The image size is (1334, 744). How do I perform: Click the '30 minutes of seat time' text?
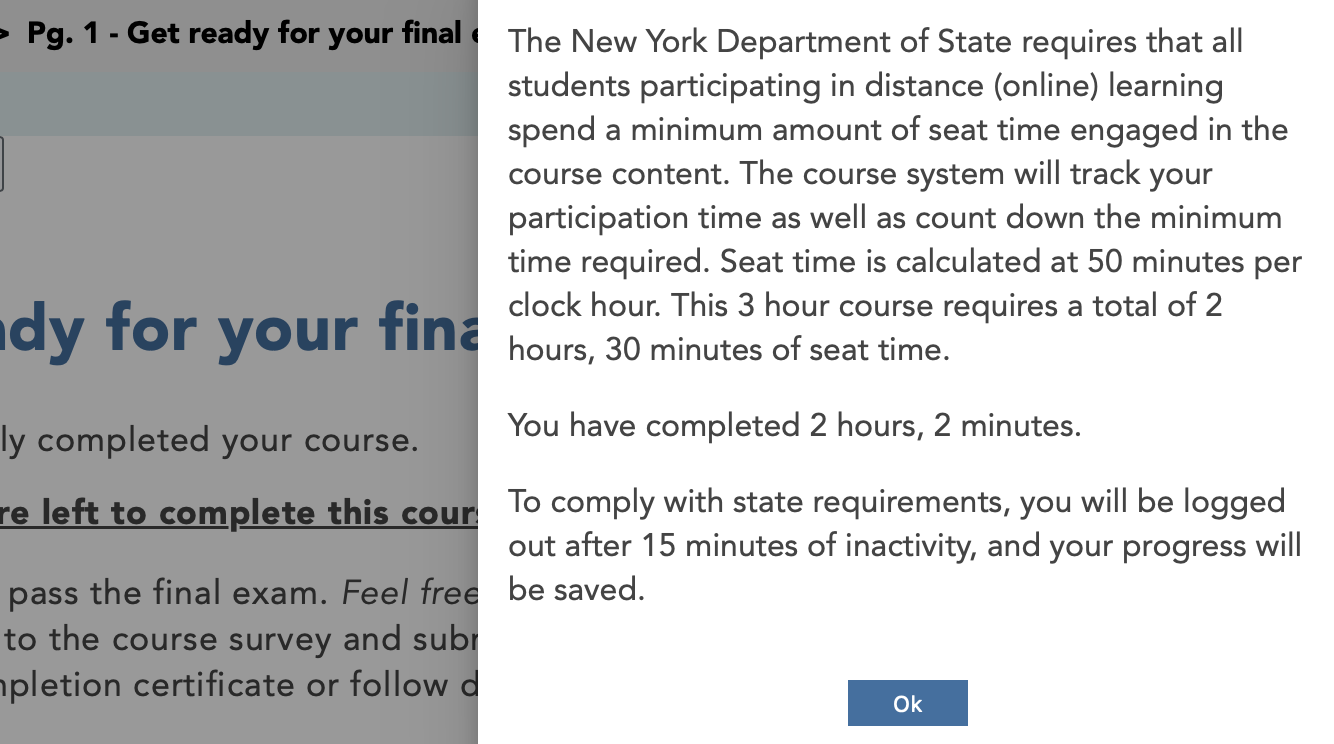[x=776, y=350]
